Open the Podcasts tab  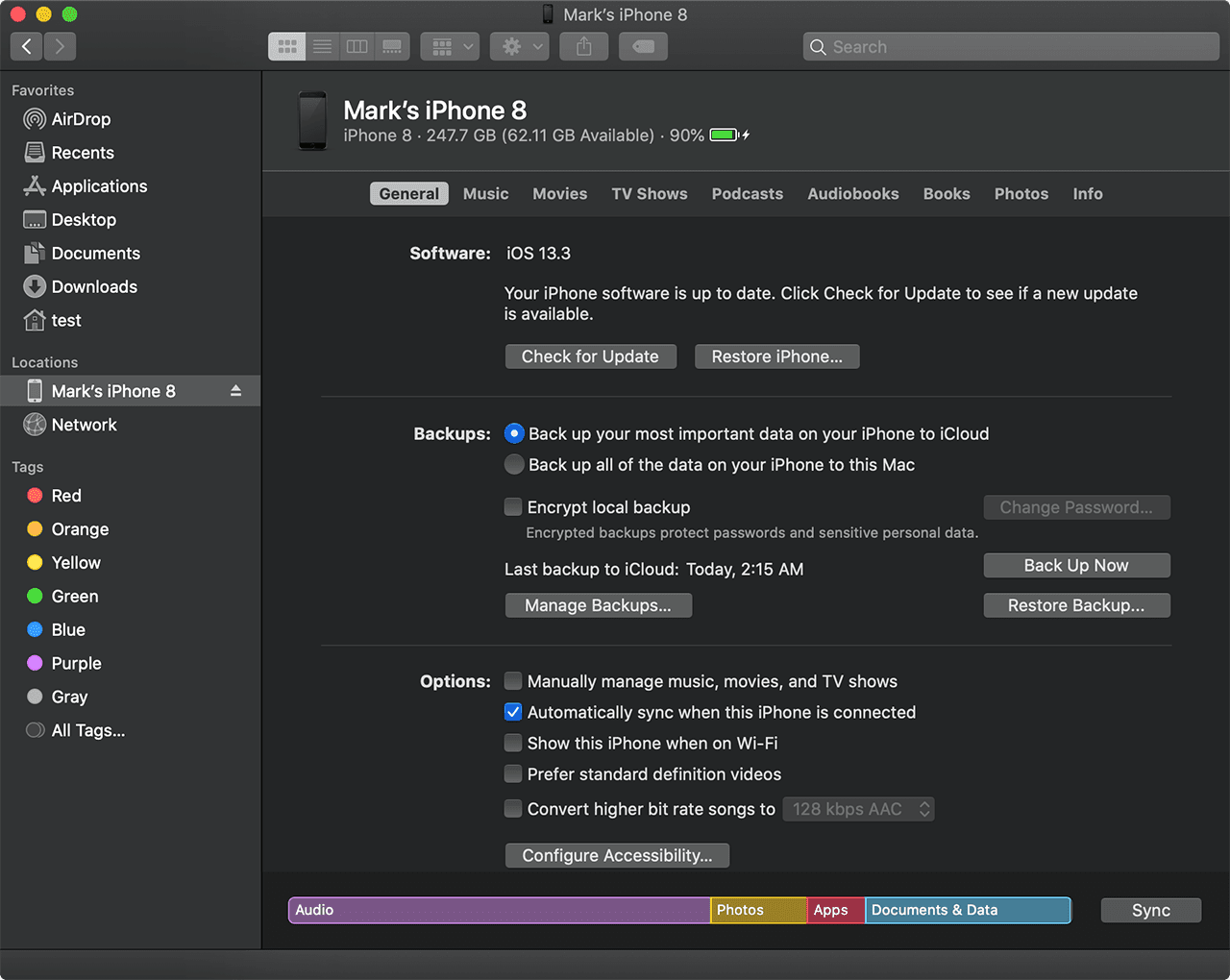[747, 194]
